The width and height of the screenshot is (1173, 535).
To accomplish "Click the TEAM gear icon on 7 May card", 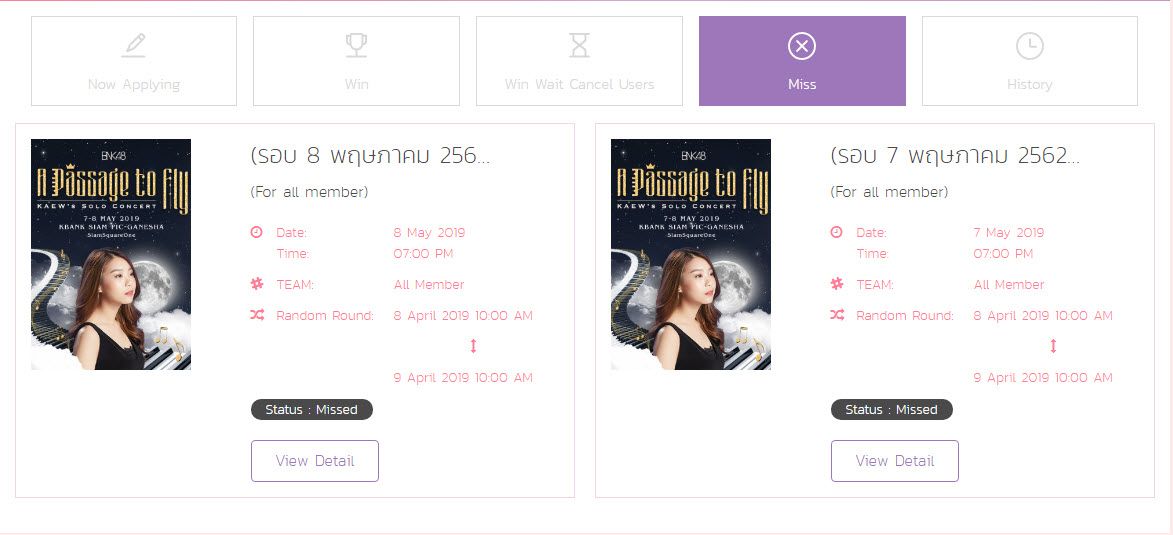I will click(836, 284).
